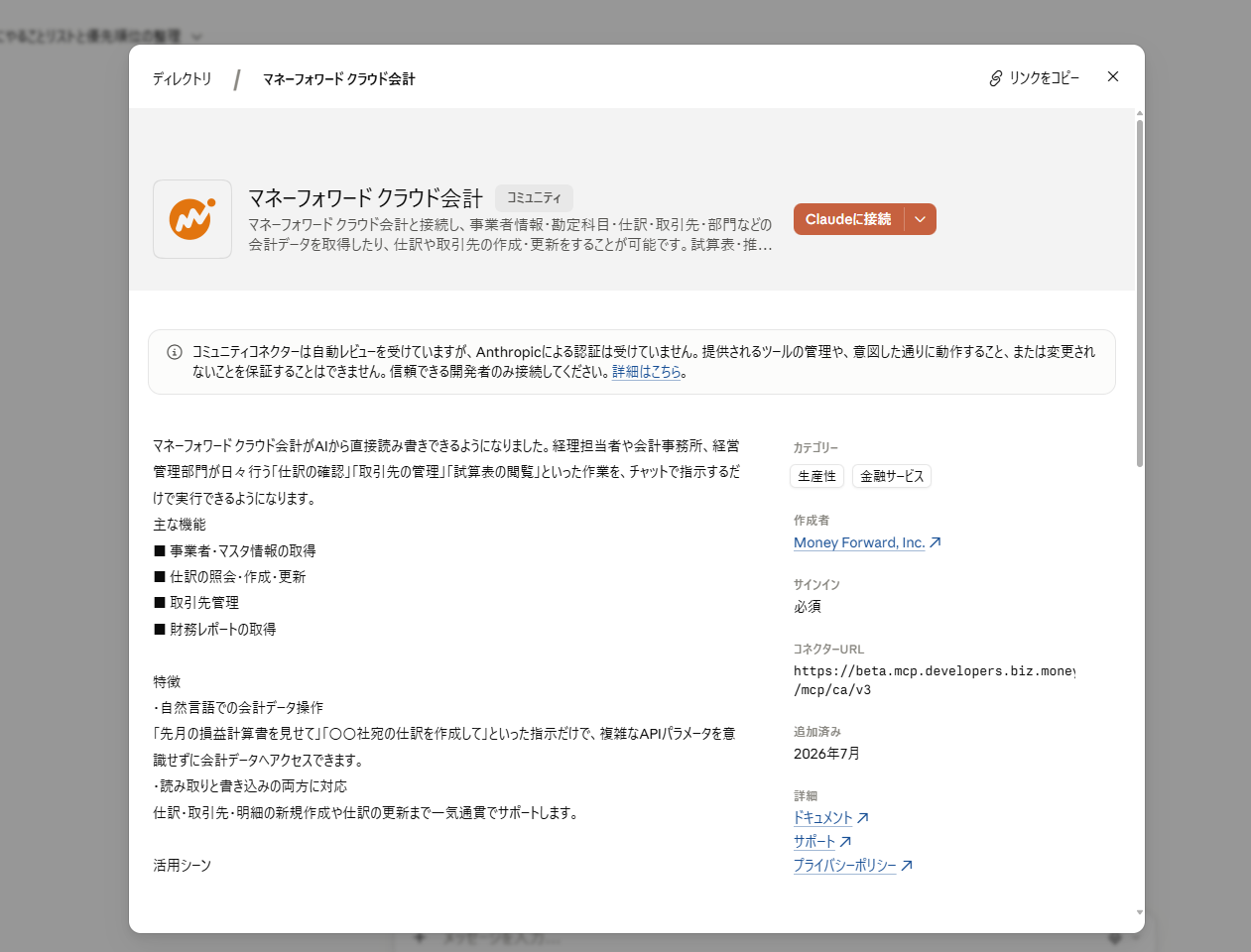Click the link icon beside リンクをコピー

click(996, 78)
